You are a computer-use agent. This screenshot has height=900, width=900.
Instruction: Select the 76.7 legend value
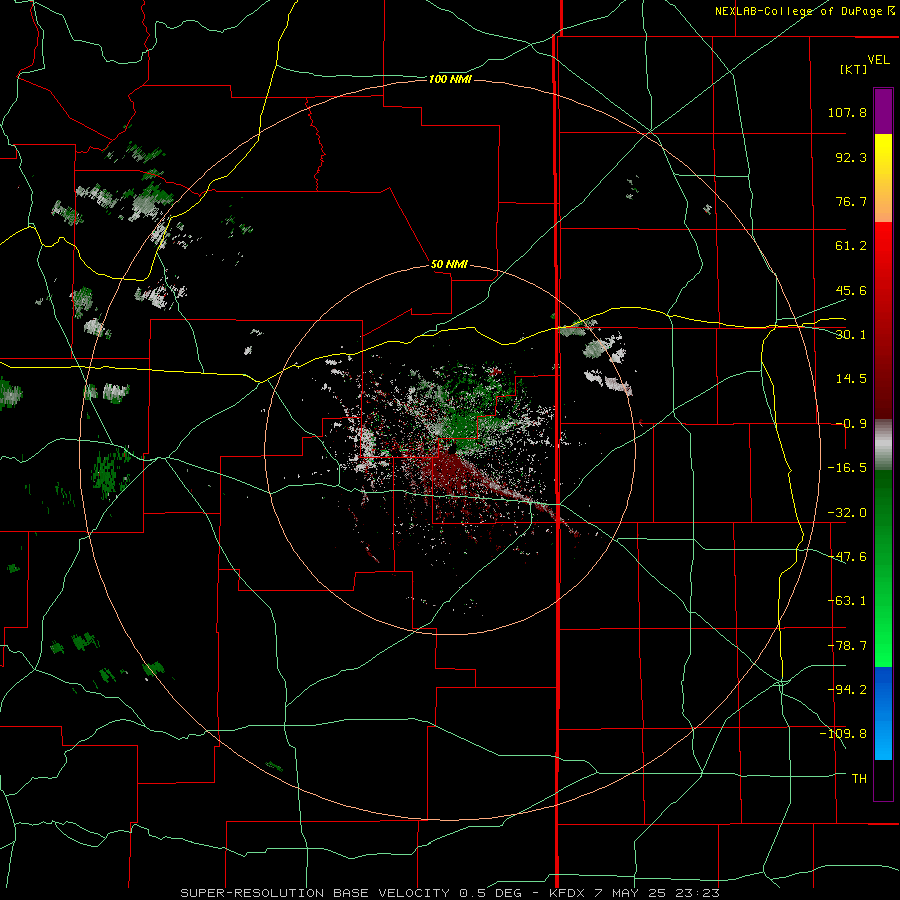(x=851, y=201)
